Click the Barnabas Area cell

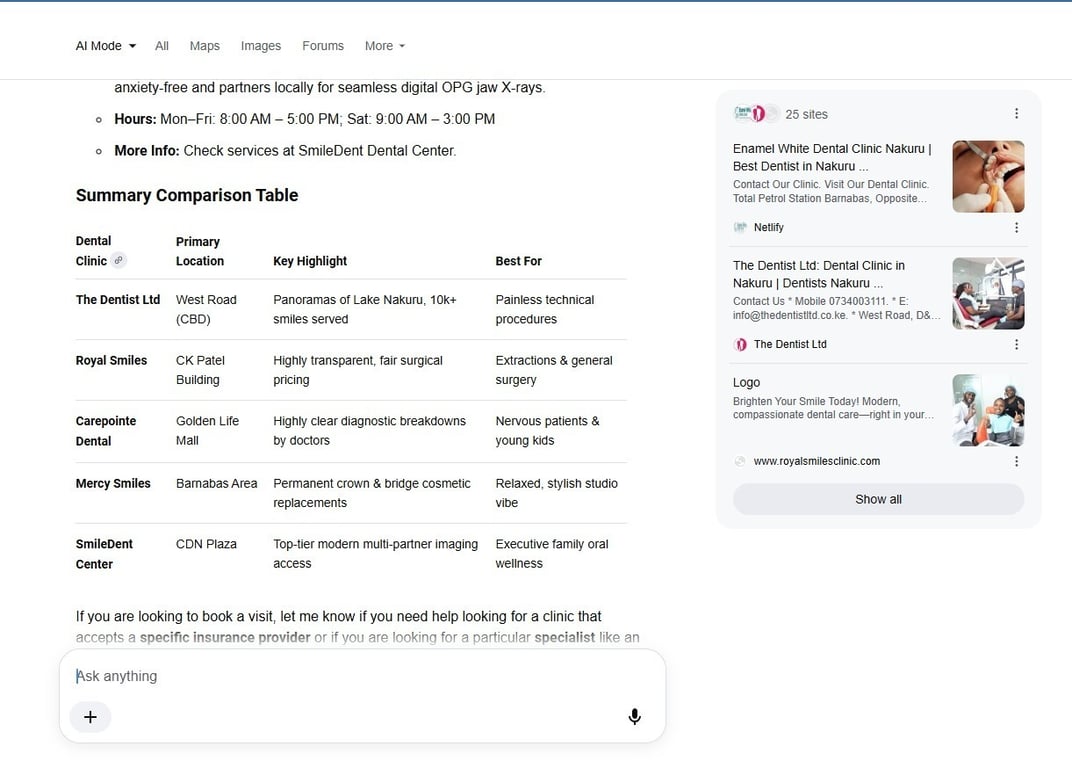click(216, 484)
